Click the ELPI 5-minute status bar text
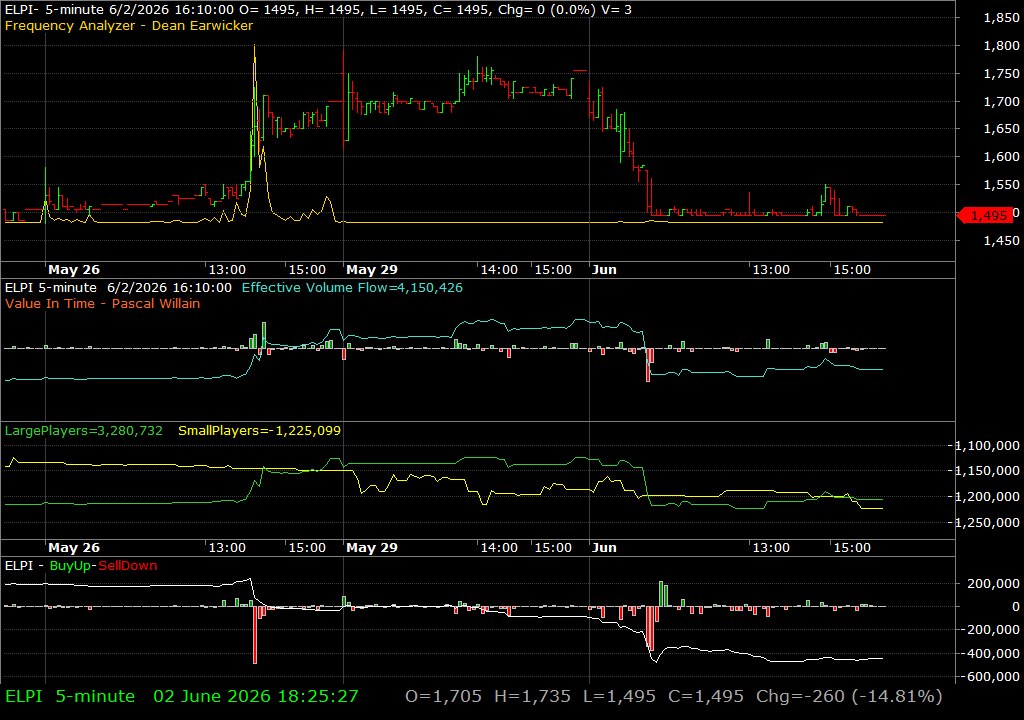 coord(70,696)
